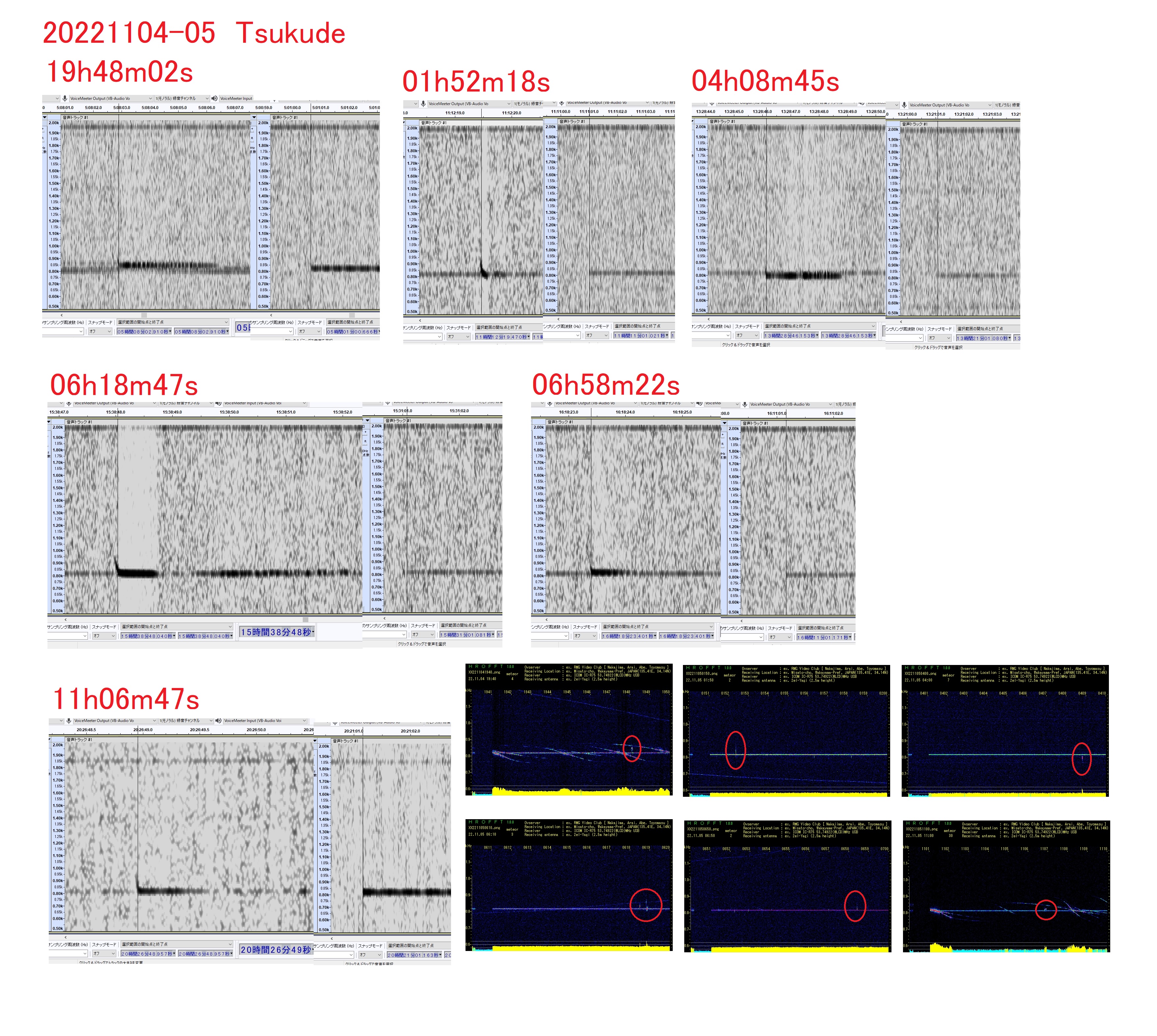
Task: Select HROFFT image XX2211041940 with red circle
Action: 569,730
